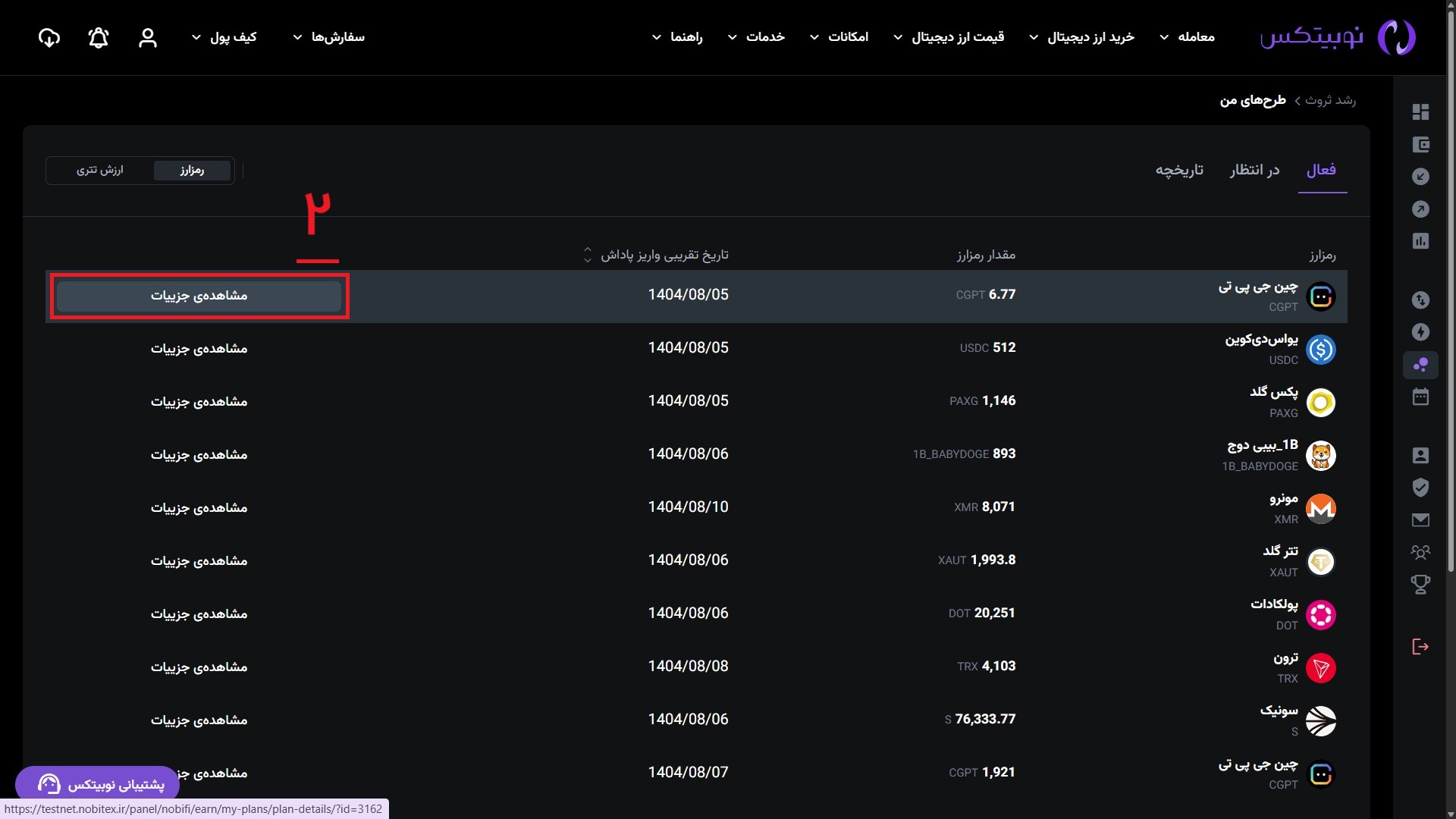Open the dashboard grid icon in sidebar

pos(1420,112)
